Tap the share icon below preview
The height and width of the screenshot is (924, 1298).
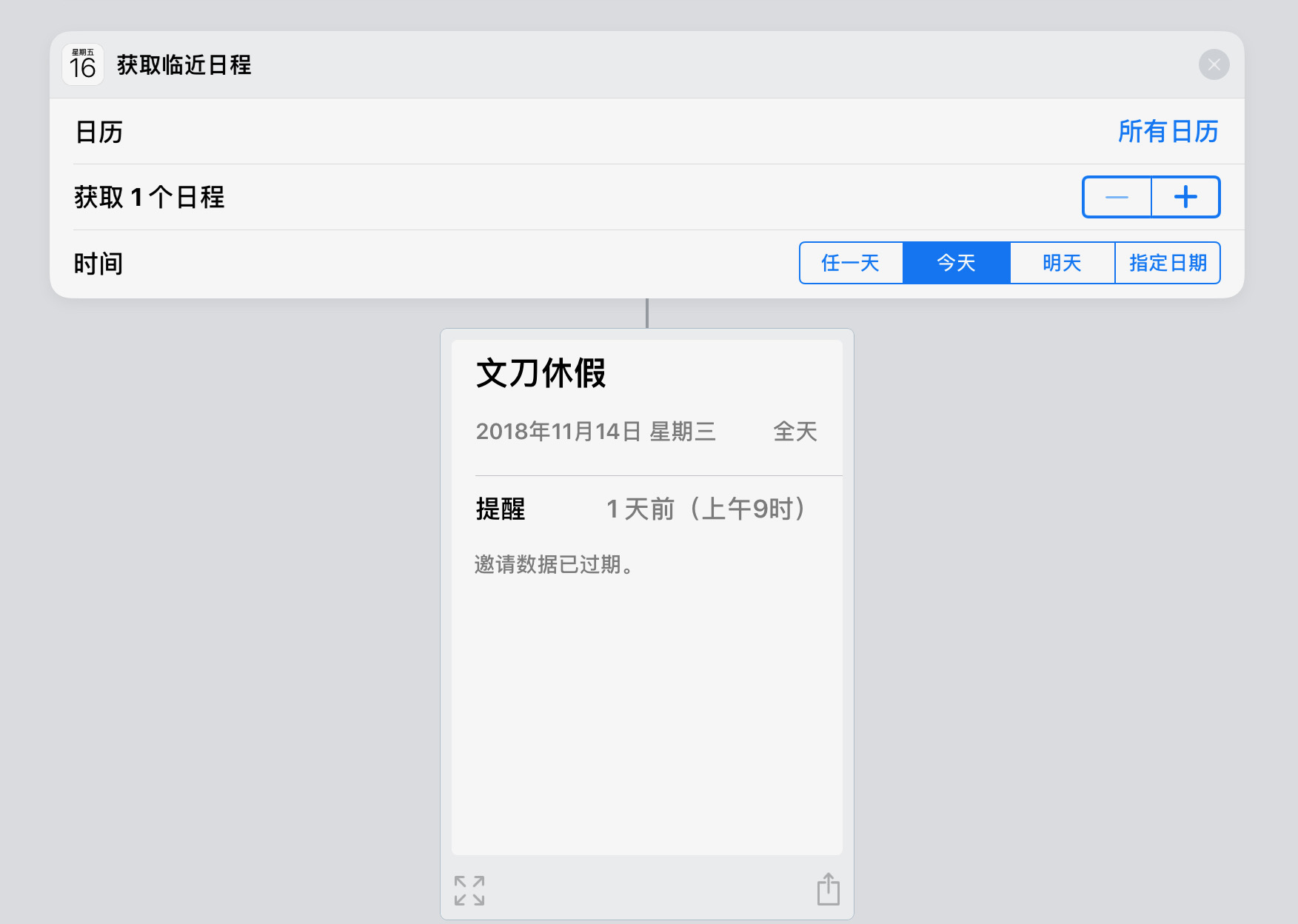coord(828,889)
